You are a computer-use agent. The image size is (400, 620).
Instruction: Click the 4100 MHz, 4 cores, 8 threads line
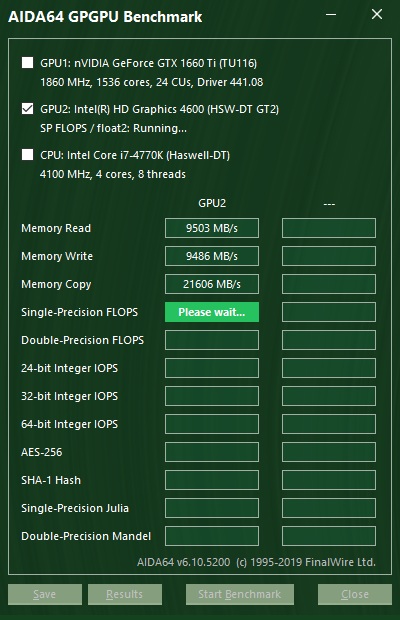pyautogui.click(x=113, y=174)
